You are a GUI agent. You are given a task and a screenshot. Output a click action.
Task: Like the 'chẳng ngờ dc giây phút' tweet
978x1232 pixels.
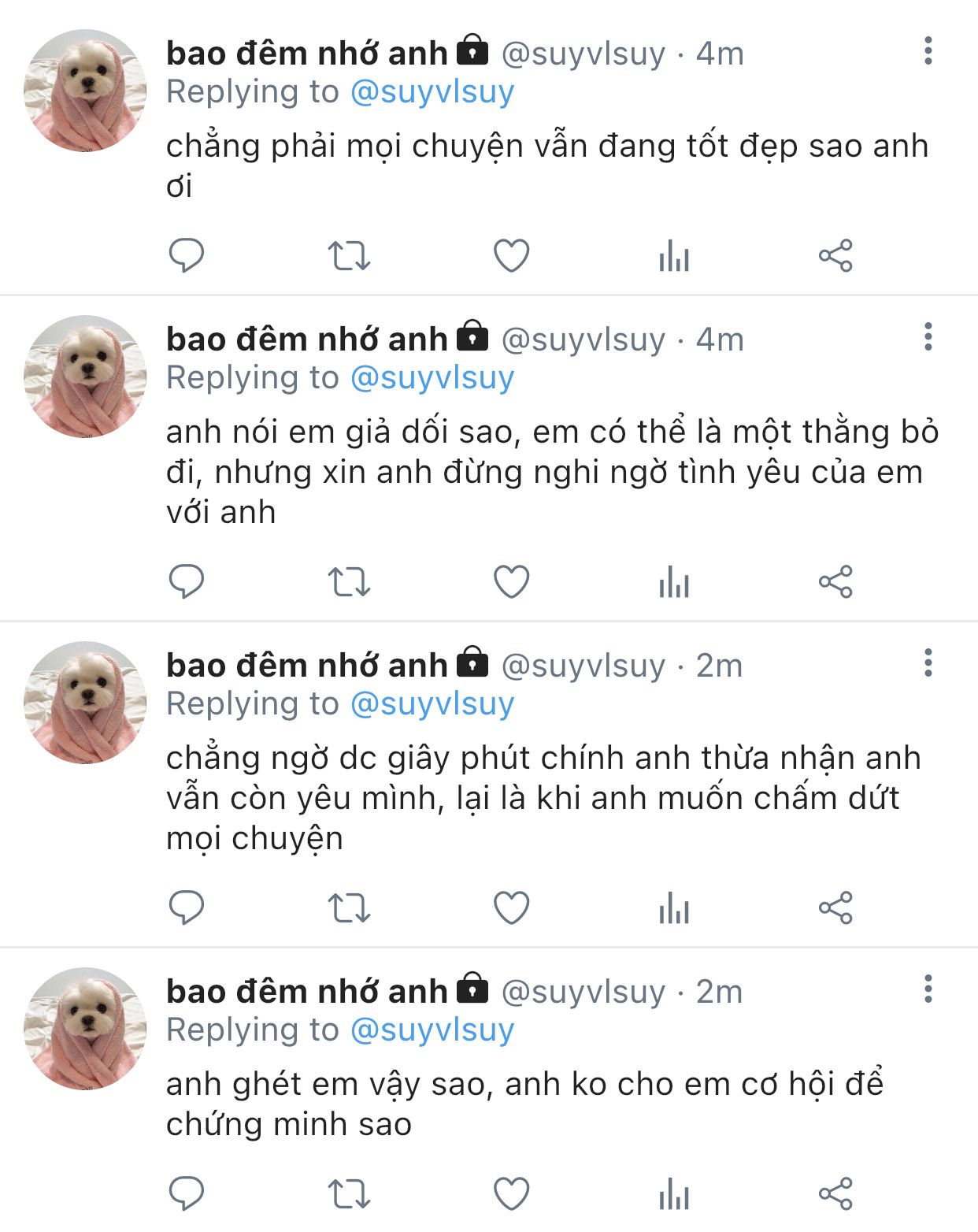coord(511,908)
